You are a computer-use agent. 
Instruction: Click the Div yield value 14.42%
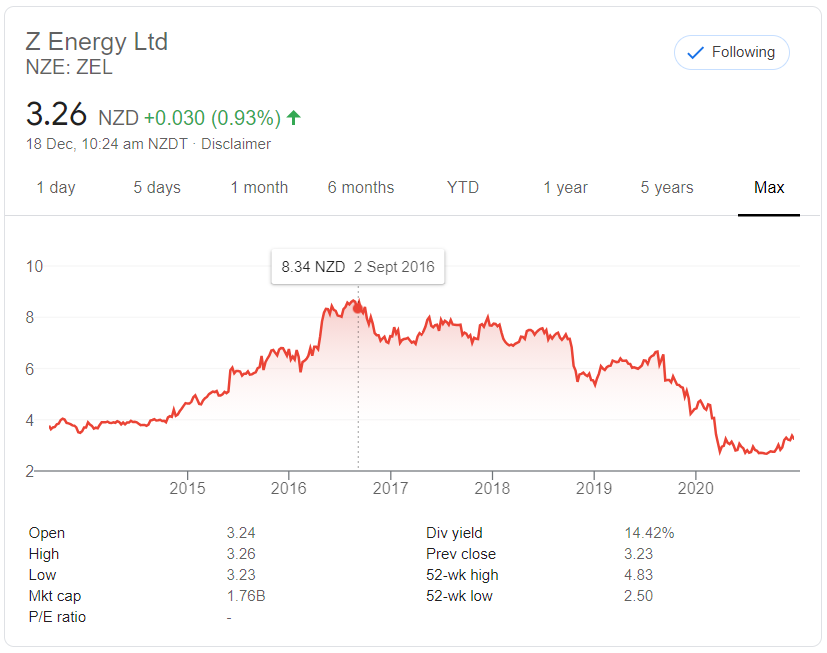(649, 533)
